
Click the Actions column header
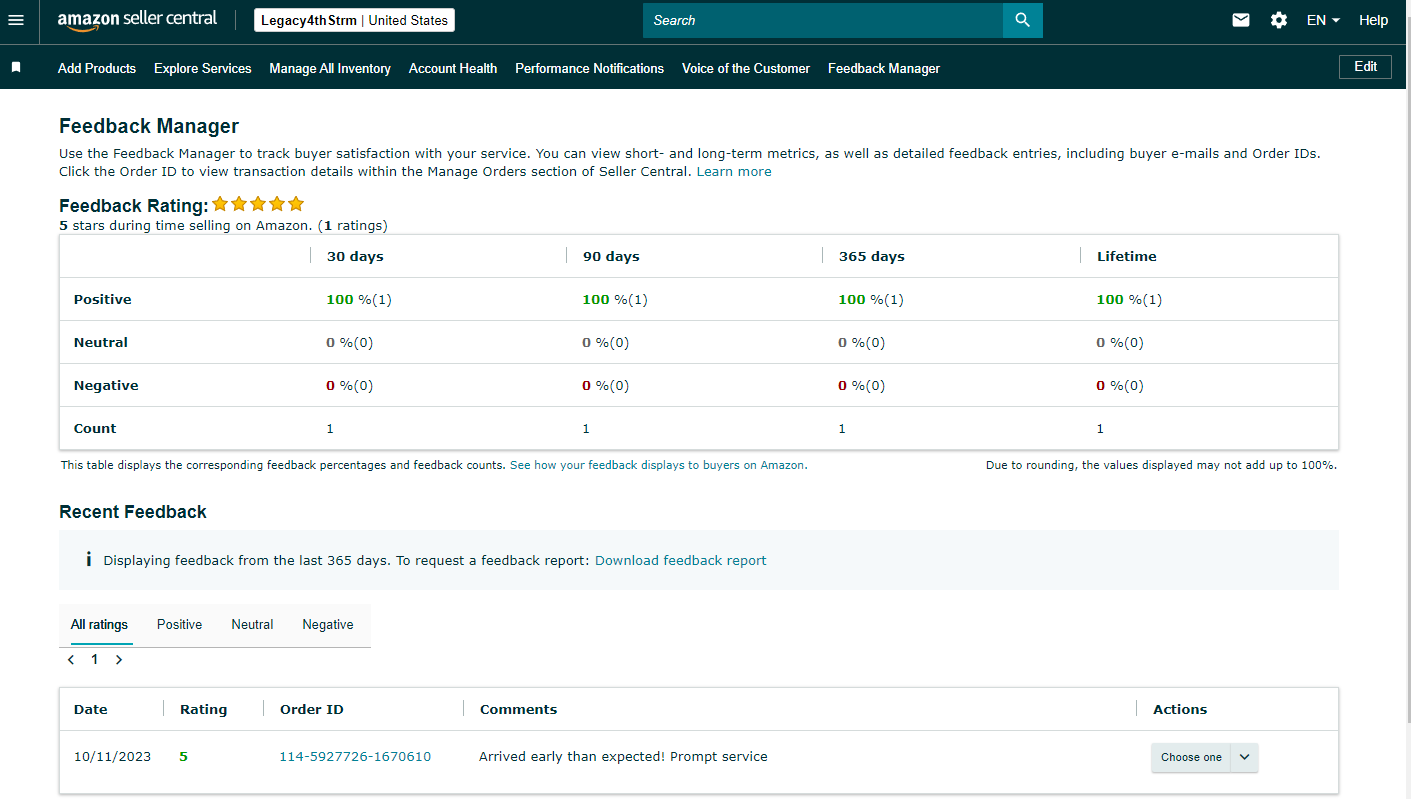click(x=1180, y=709)
